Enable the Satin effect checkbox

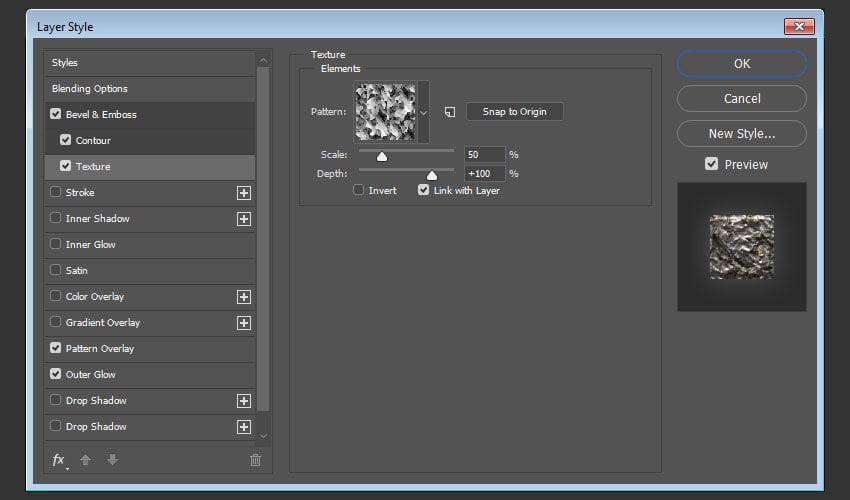point(56,271)
